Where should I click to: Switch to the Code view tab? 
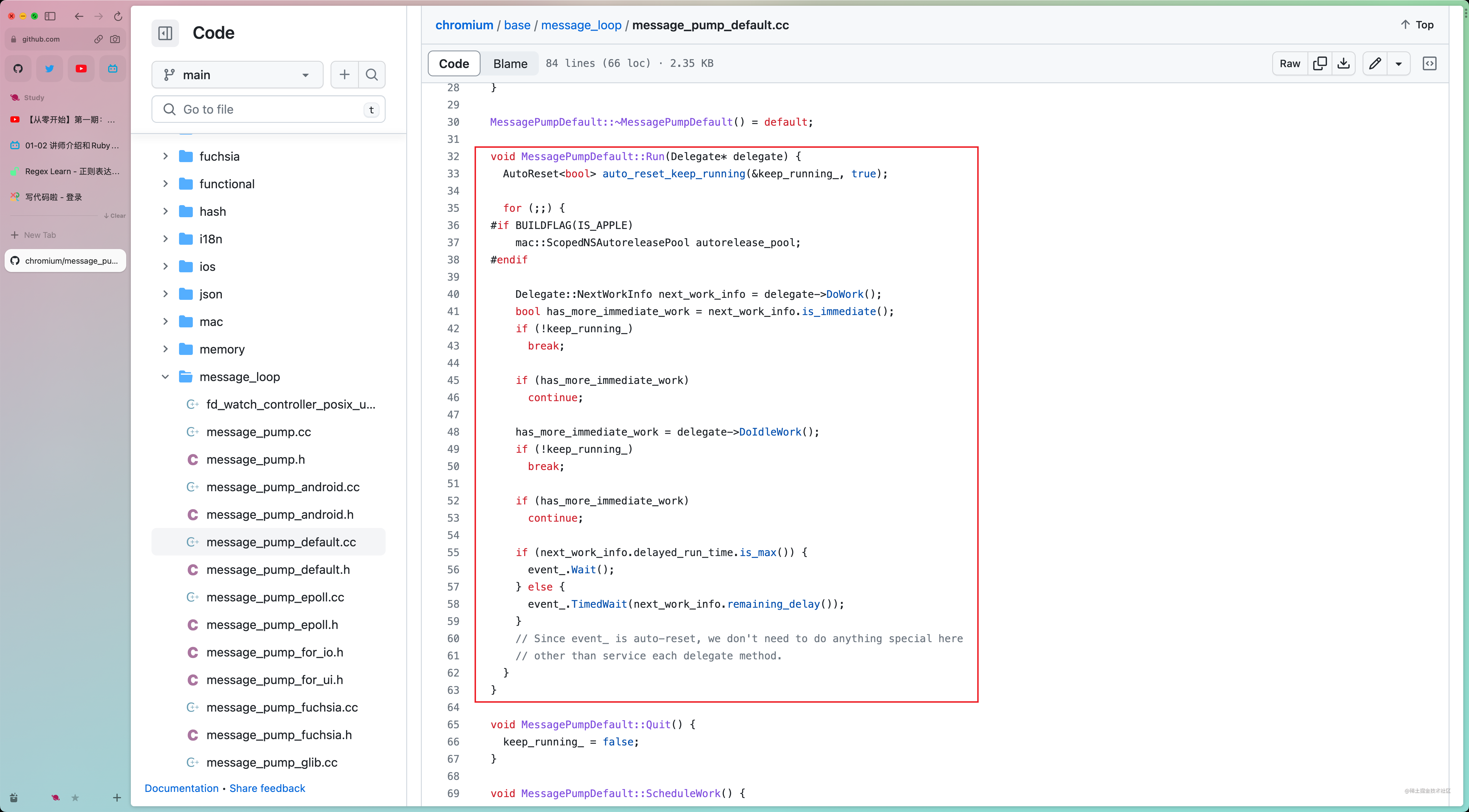454,63
